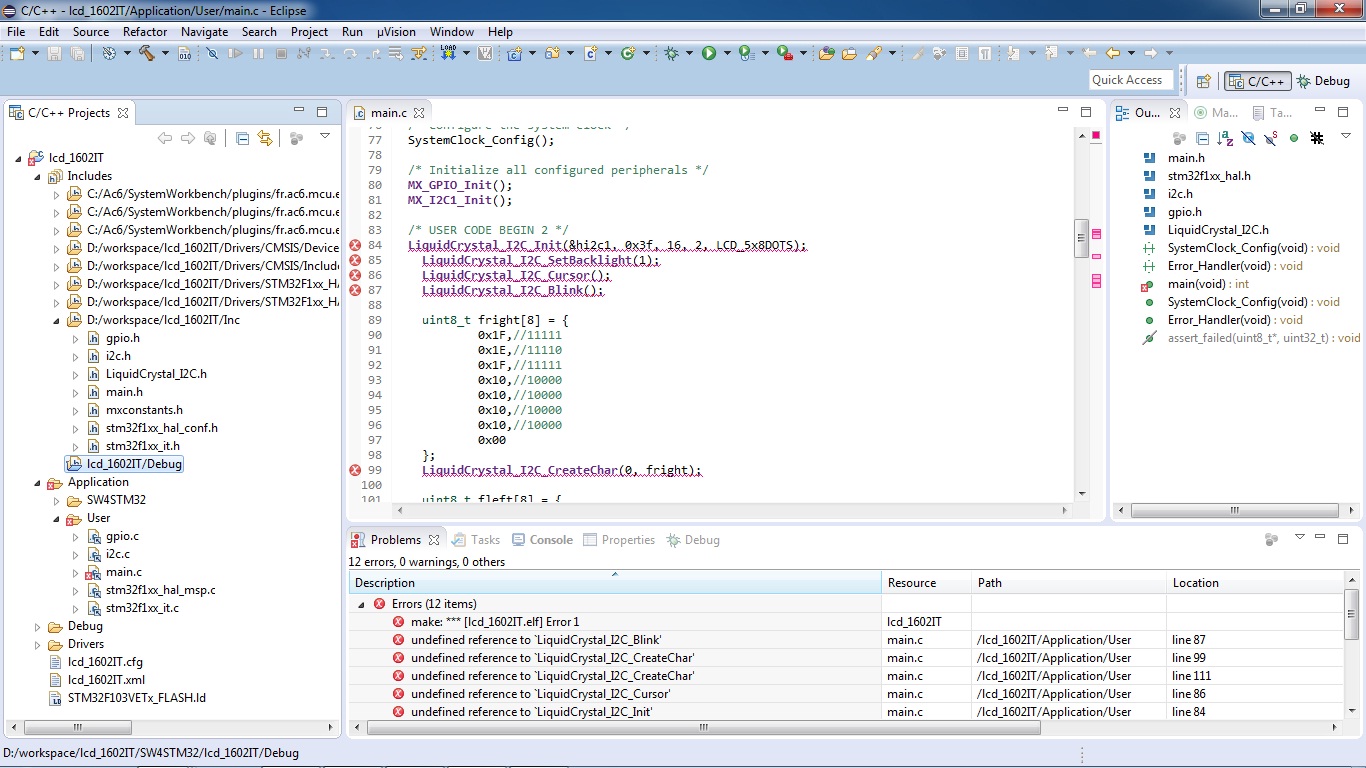Click the Path column header
The width and height of the screenshot is (1366, 768).
coord(1068,583)
